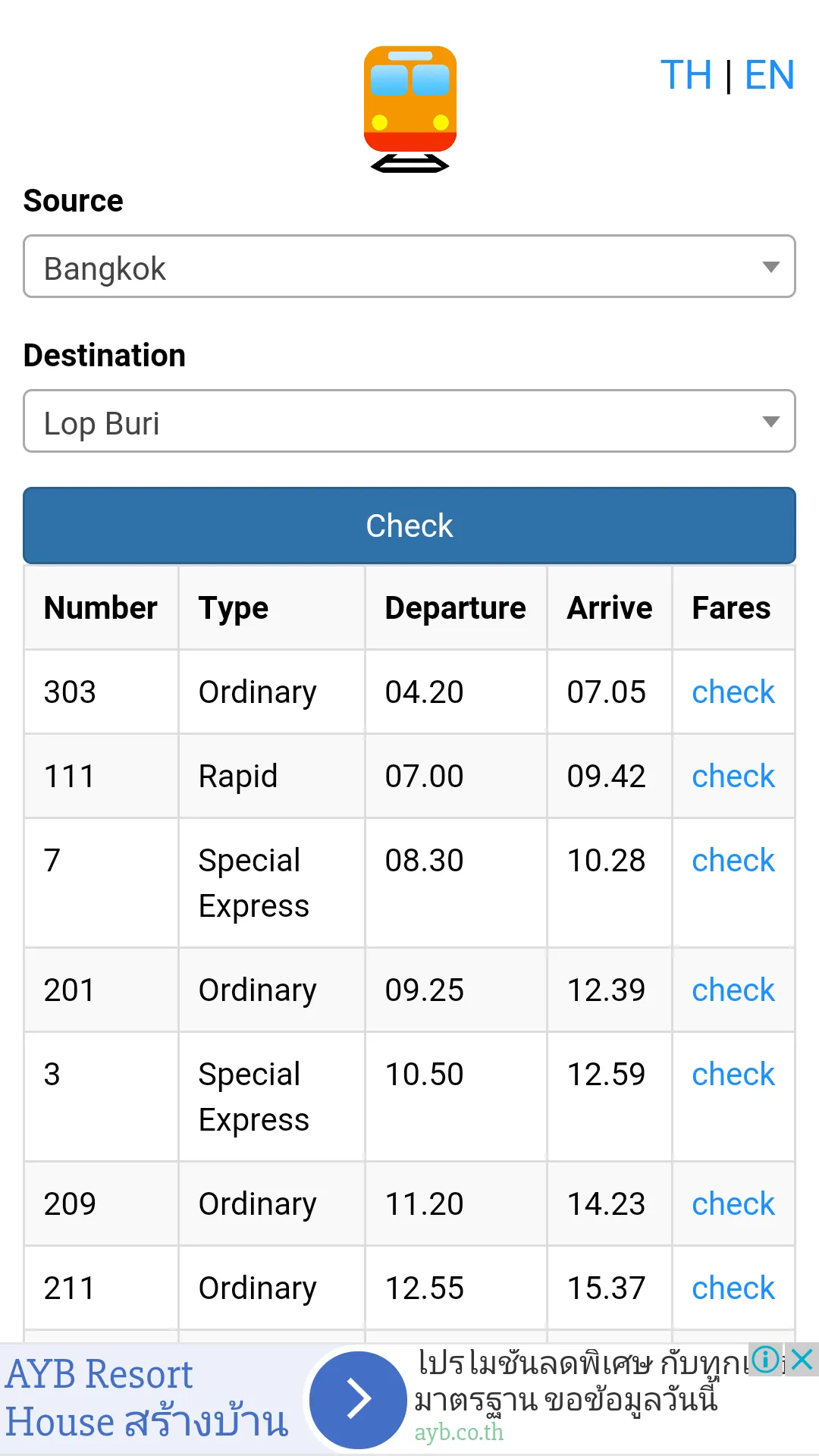The width and height of the screenshot is (819, 1456).
Task: Click the blue Check button
Action: [409, 526]
